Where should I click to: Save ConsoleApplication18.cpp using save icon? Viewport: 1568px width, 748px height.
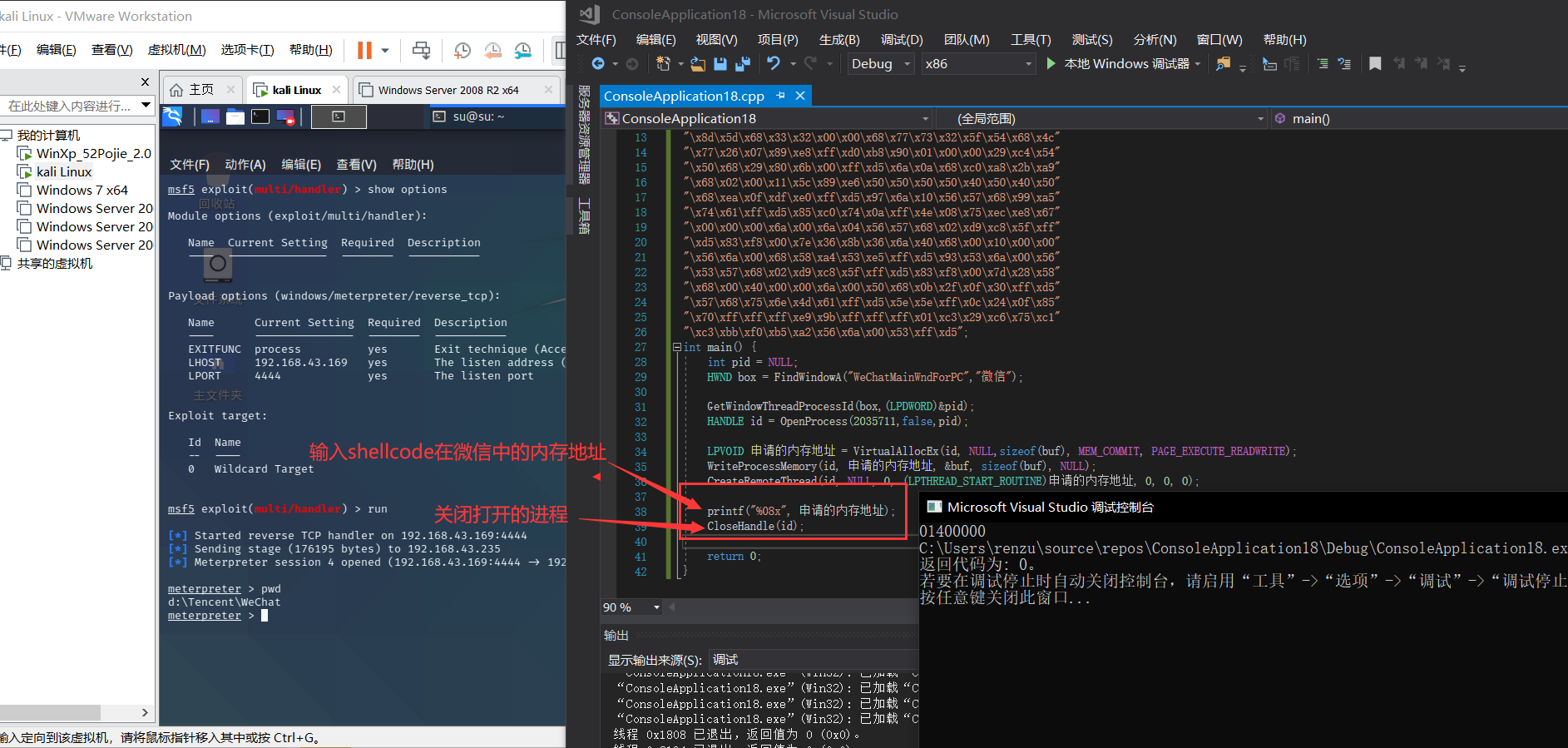[x=720, y=64]
